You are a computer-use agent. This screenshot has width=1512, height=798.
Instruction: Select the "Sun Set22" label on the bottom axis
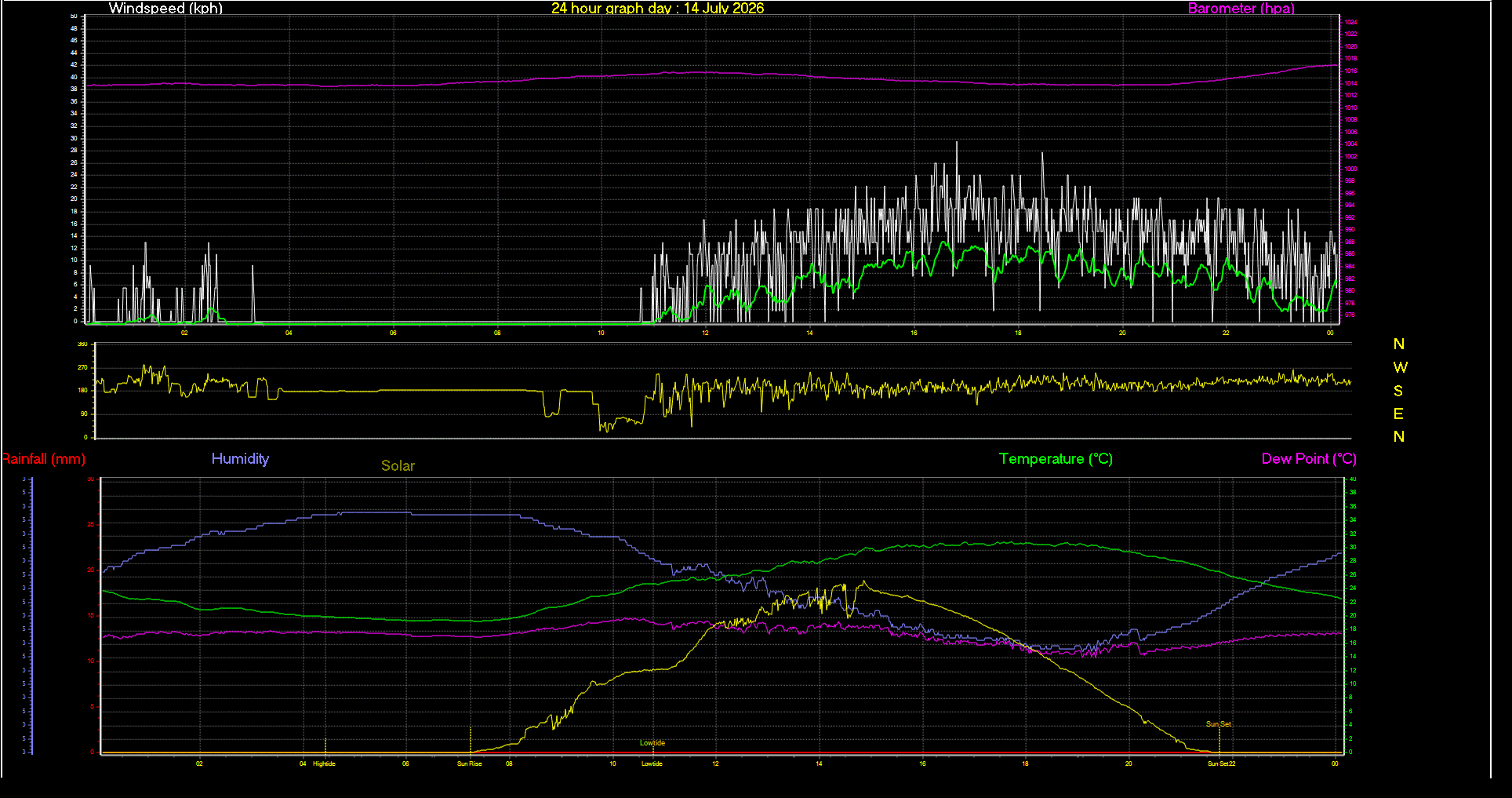click(x=1221, y=763)
